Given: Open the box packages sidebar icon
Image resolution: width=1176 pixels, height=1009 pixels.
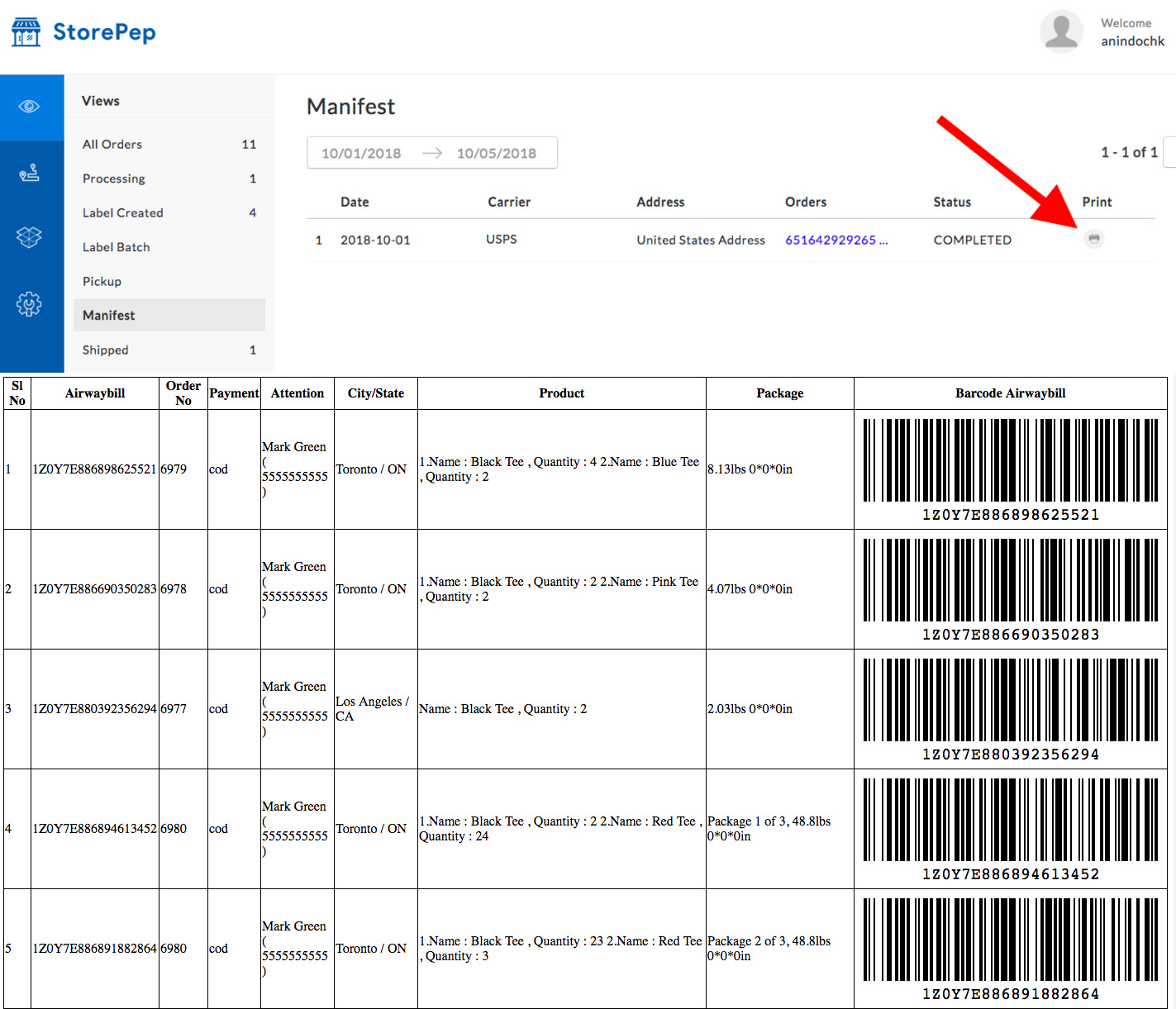Looking at the screenshot, I should pos(29,238).
